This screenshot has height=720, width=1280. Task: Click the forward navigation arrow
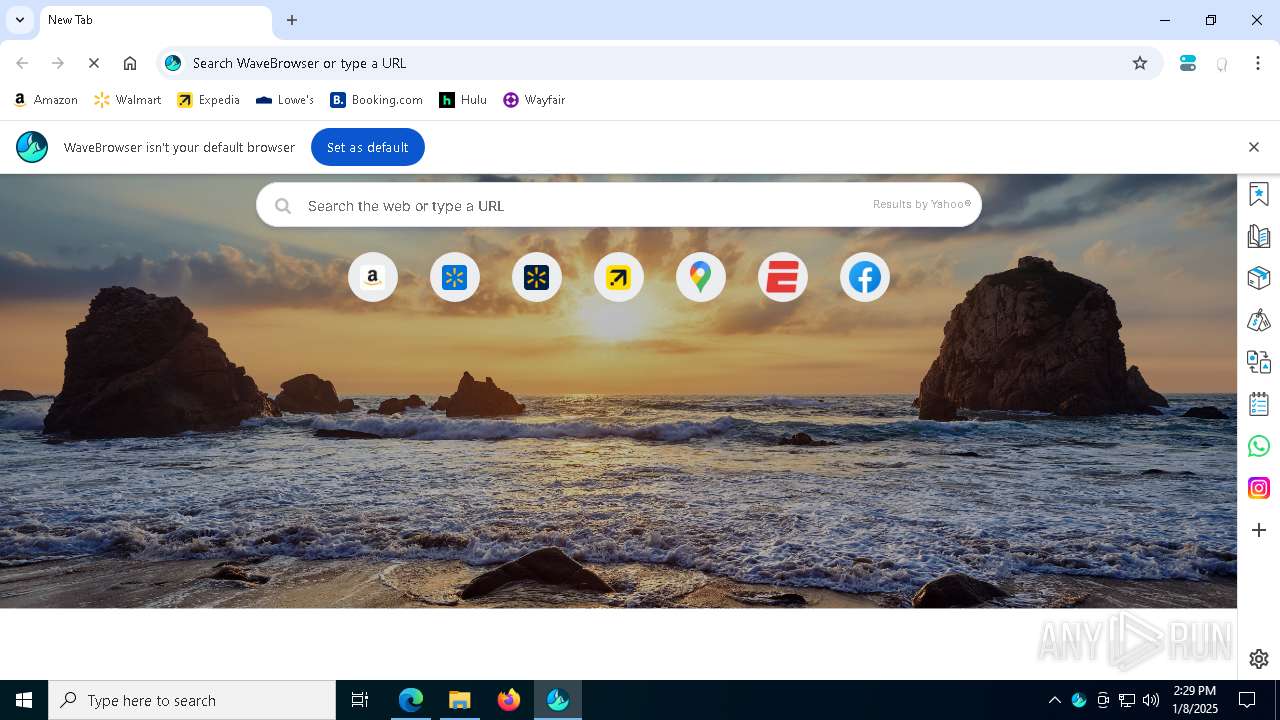coord(58,63)
